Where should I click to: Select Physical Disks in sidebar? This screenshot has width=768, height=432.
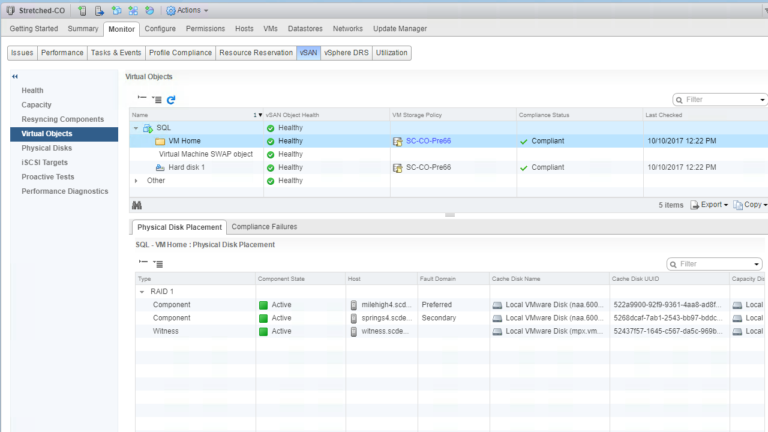click(46, 148)
